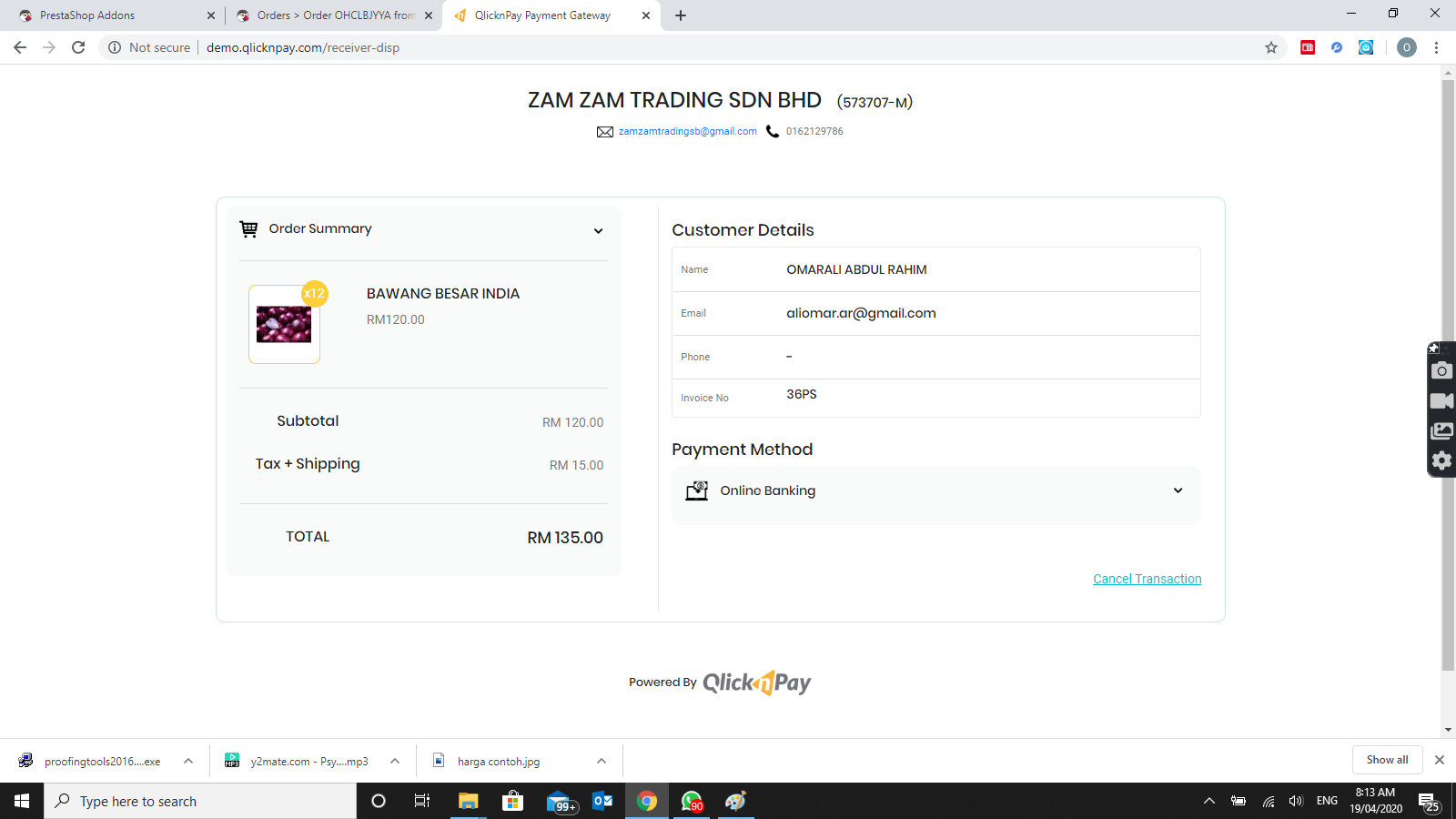The height and width of the screenshot is (819, 1456).
Task: Open Mail app from taskbar
Action: (x=560, y=802)
